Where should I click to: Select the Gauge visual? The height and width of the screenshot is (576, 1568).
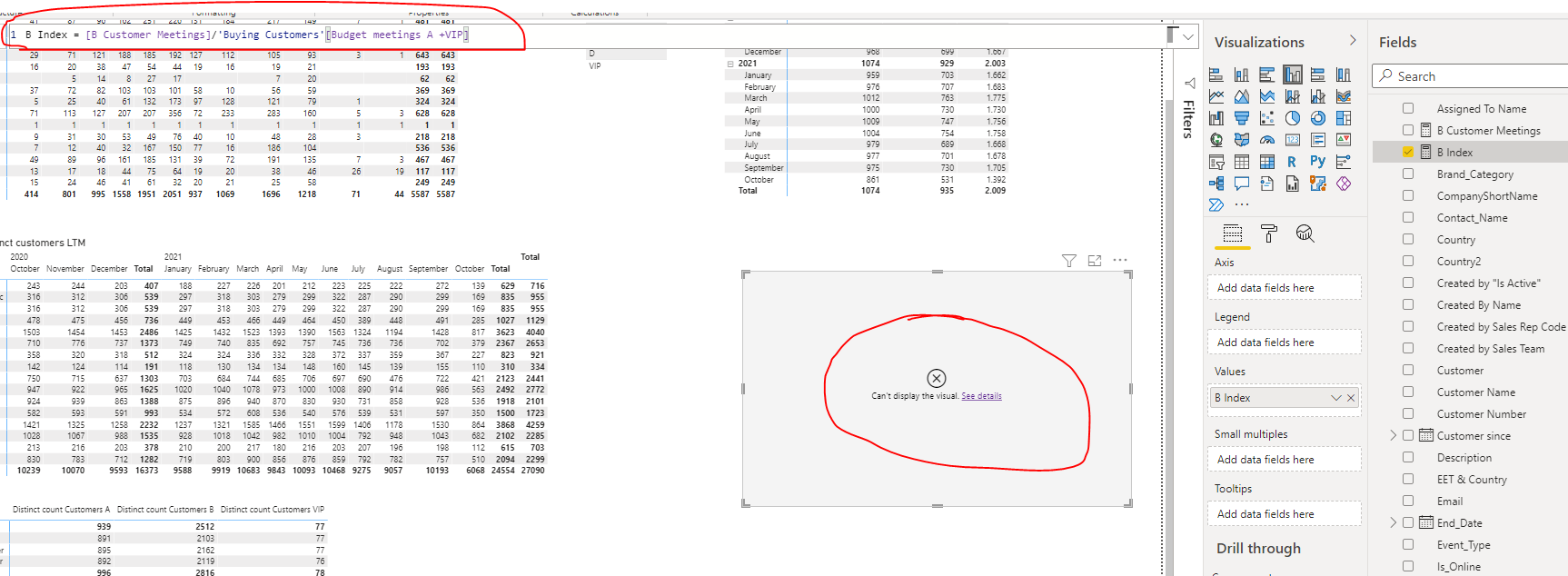[x=1267, y=140]
